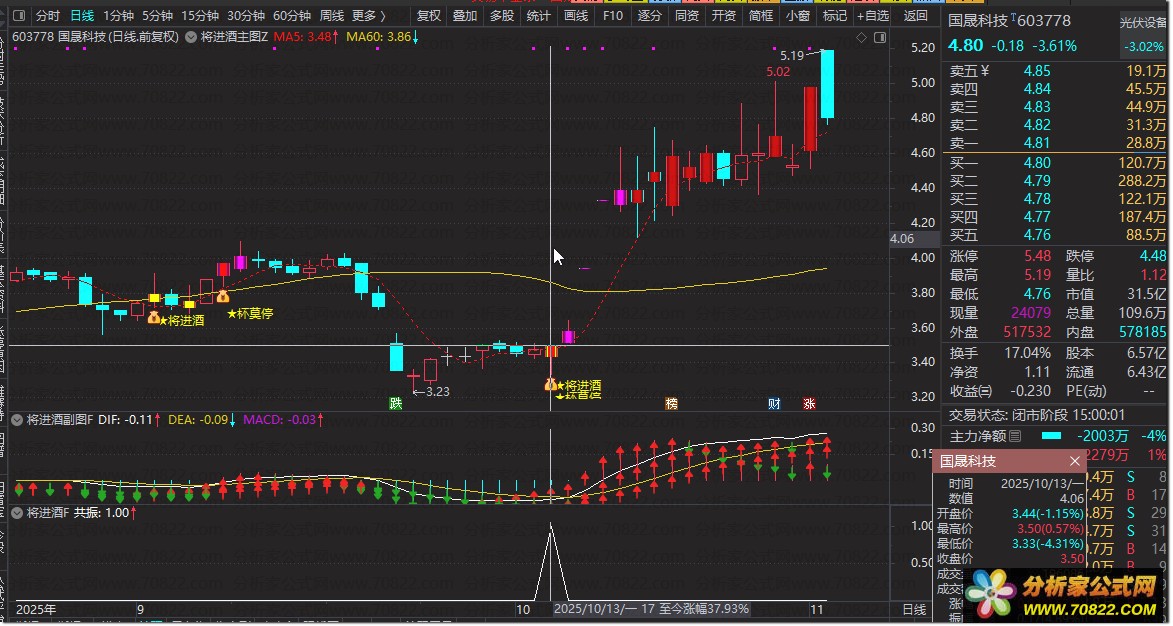Expand the 更多 periods menu
1173x626 pixels.
[369, 15]
